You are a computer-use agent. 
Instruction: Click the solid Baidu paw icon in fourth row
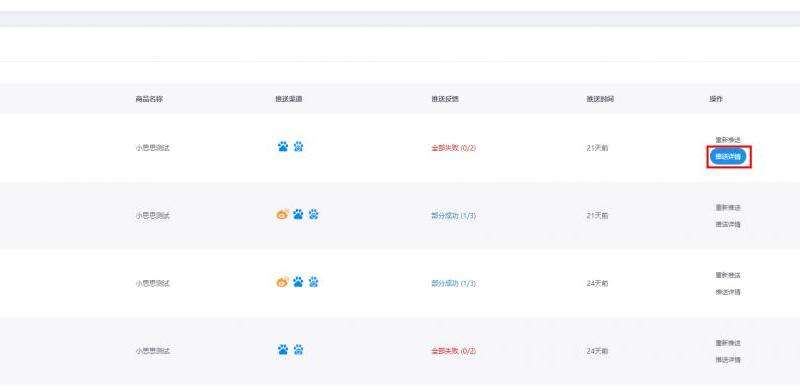(x=283, y=350)
